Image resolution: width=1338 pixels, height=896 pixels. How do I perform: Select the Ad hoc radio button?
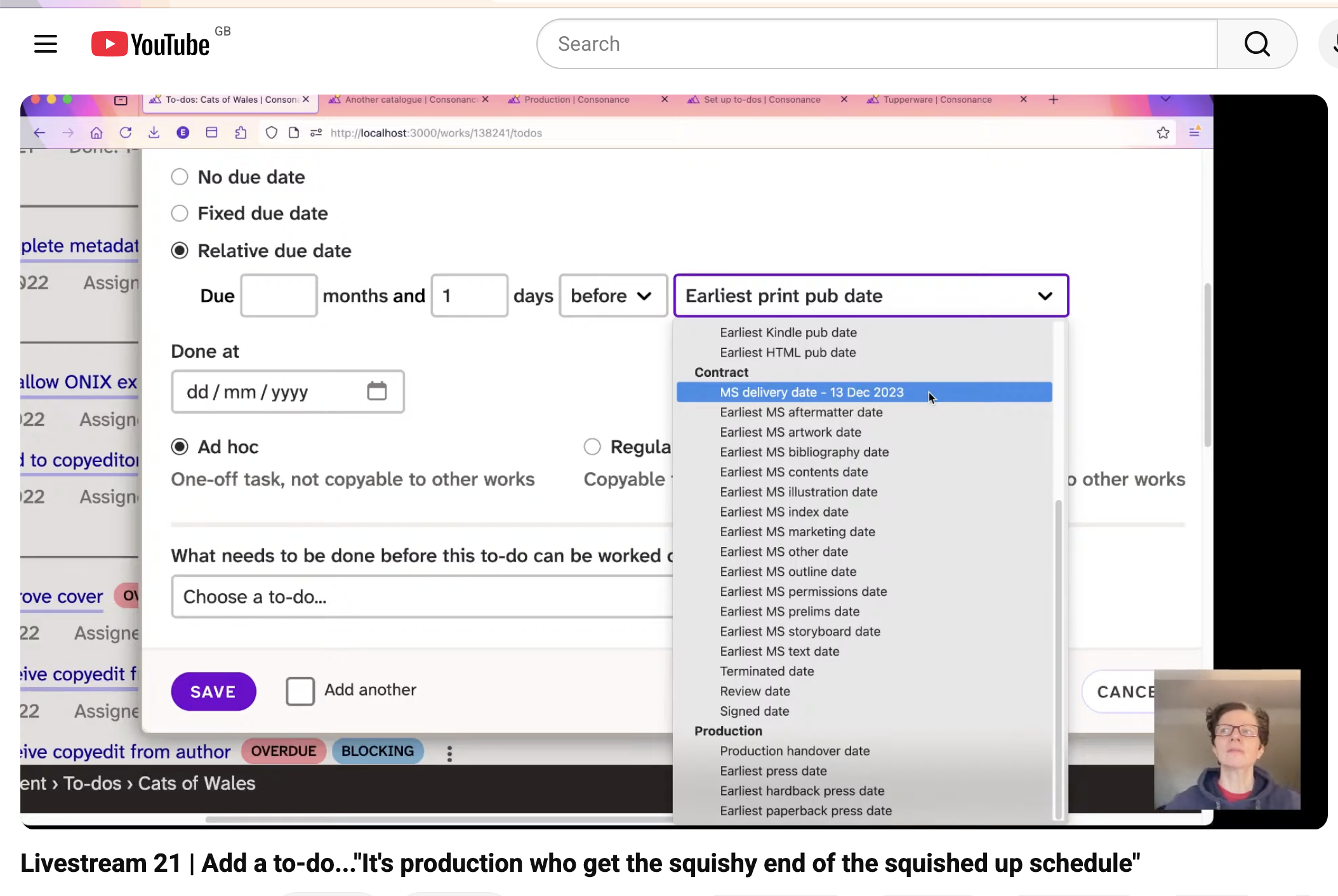[180, 447]
